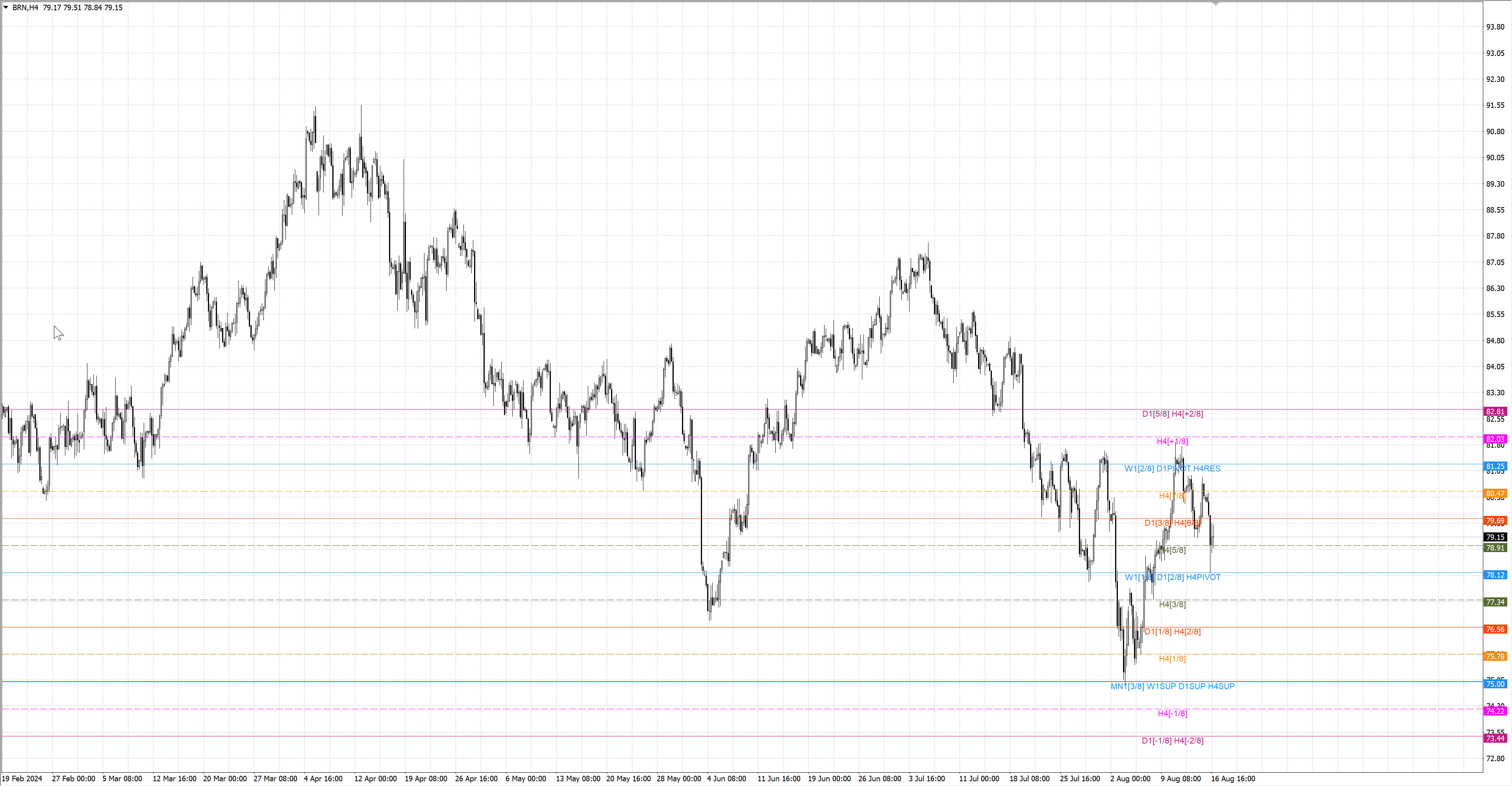This screenshot has height=786, width=1512.
Task: Click the BRN,H4 symbol title text
Action: [25, 7]
